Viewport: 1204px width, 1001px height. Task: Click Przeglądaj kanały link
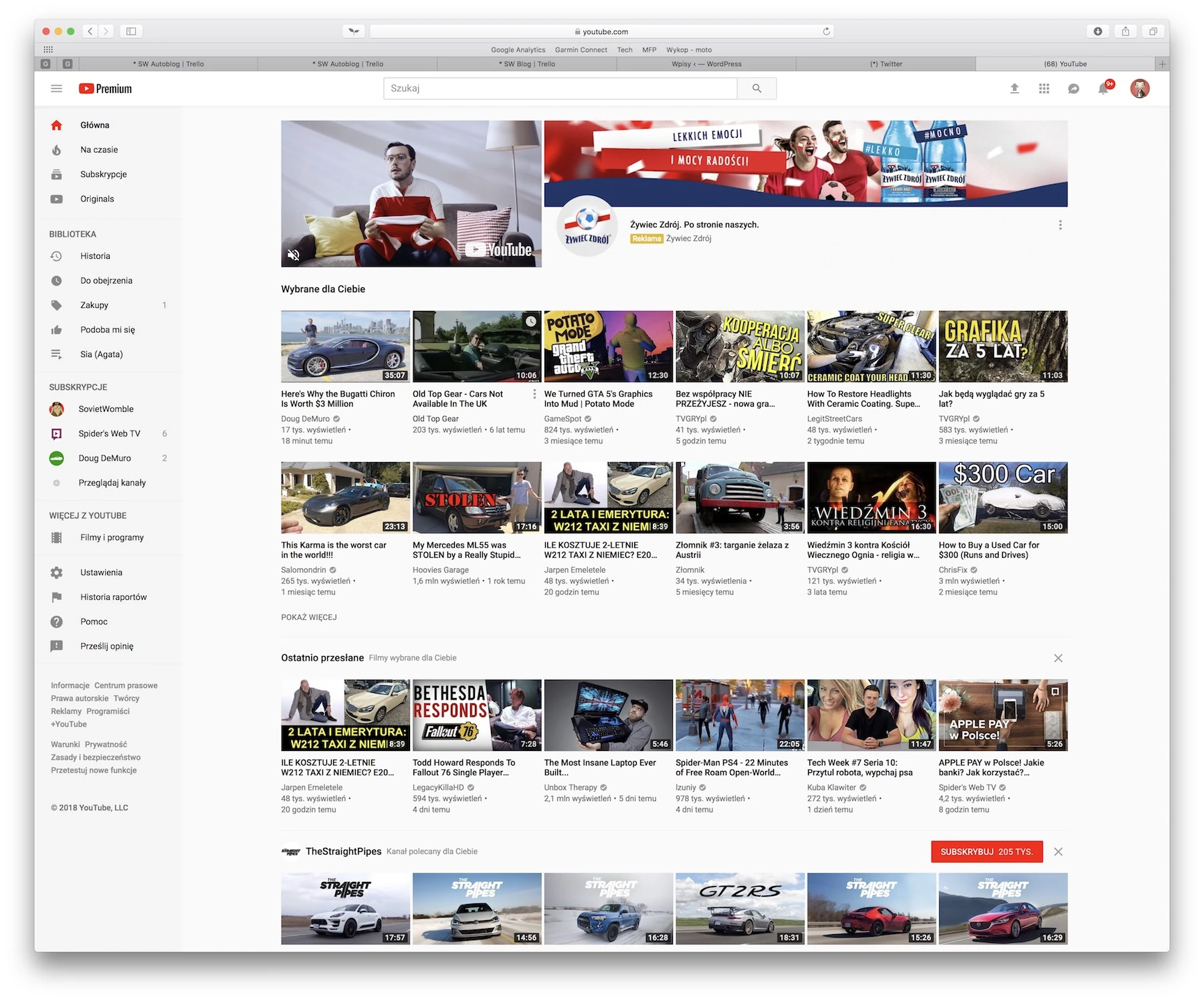(x=112, y=483)
